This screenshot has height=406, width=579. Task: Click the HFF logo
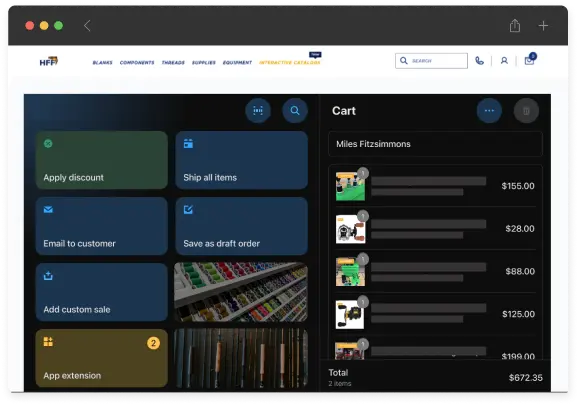(49, 61)
